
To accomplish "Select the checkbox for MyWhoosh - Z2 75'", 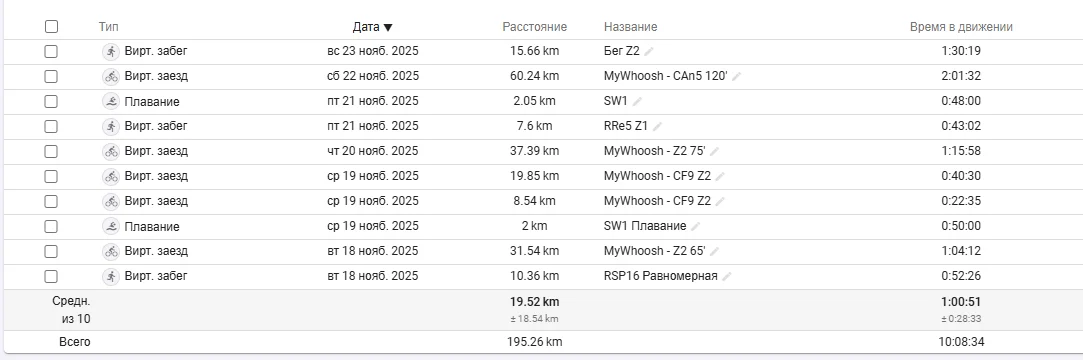I will click(x=51, y=151).
